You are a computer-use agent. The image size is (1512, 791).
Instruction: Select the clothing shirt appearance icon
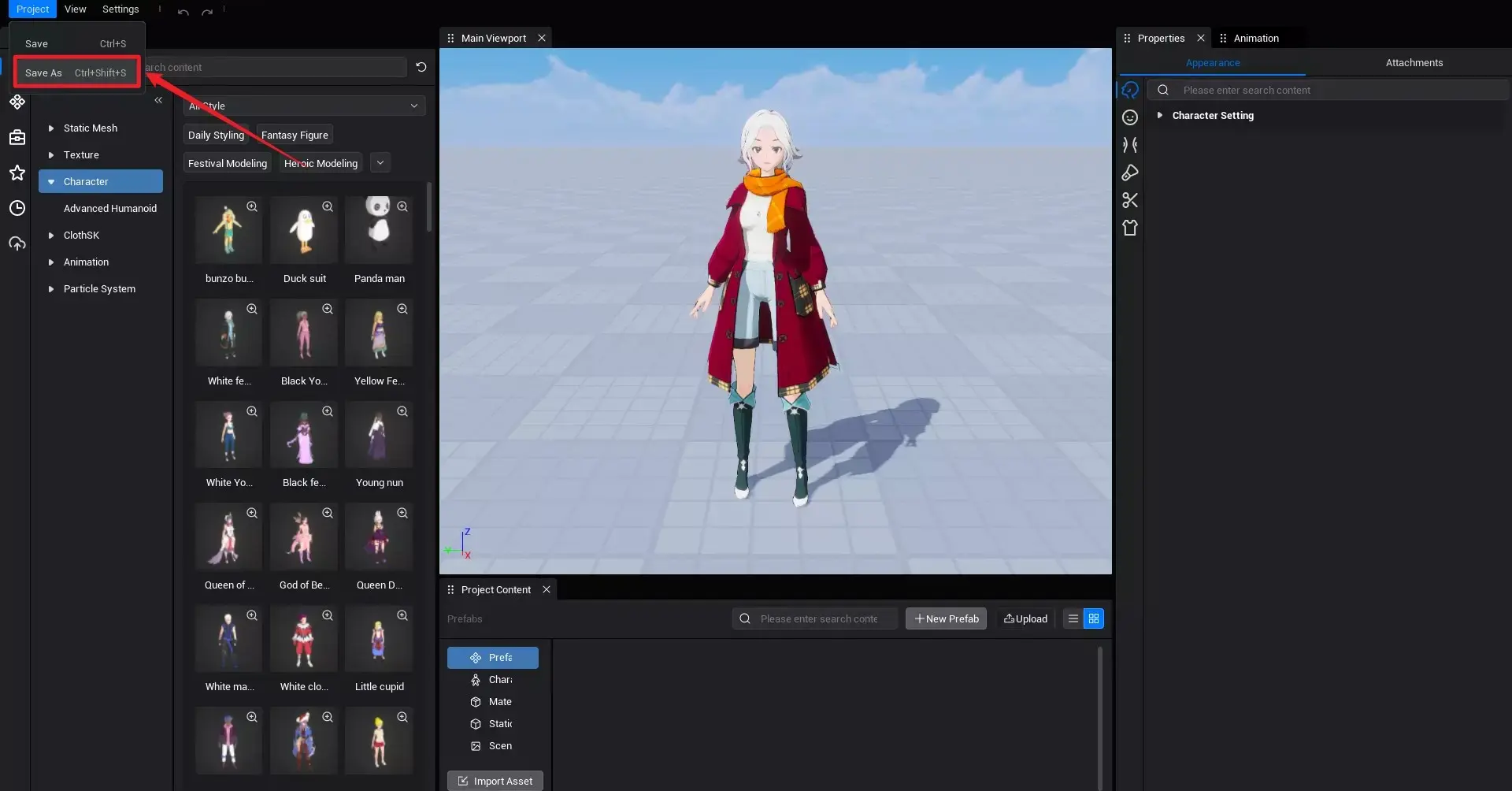(1130, 228)
